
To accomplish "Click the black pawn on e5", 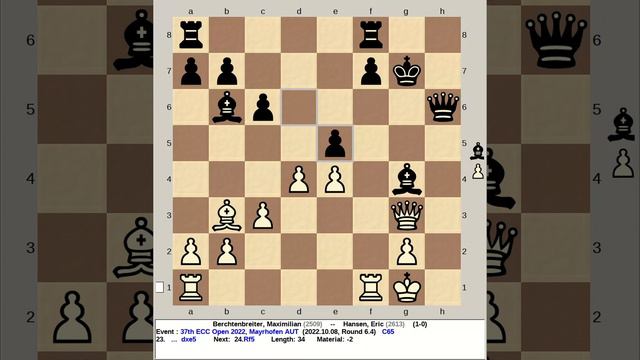I will click(335, 143).
